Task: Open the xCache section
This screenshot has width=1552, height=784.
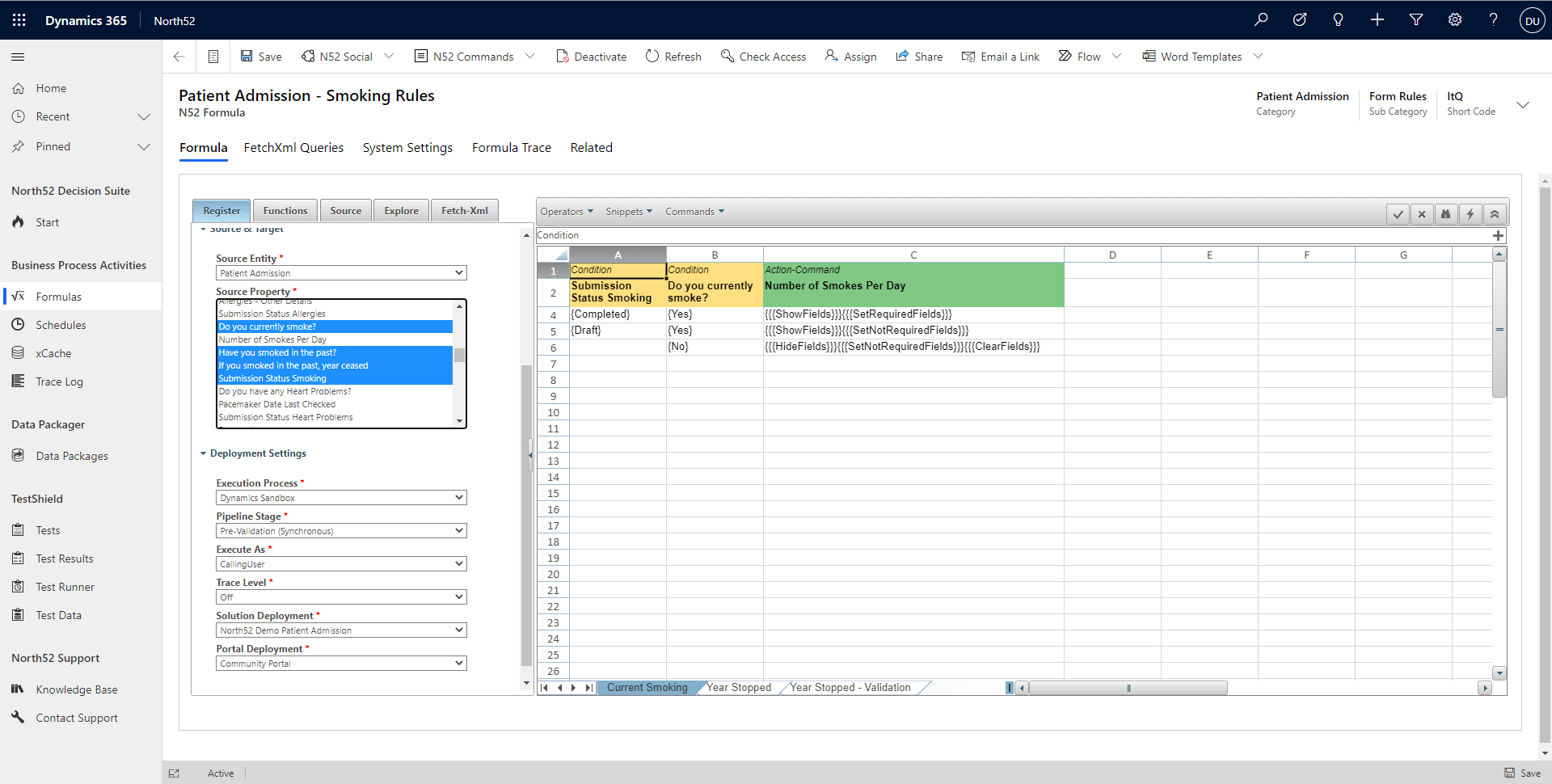Action: tap(53, 352)
